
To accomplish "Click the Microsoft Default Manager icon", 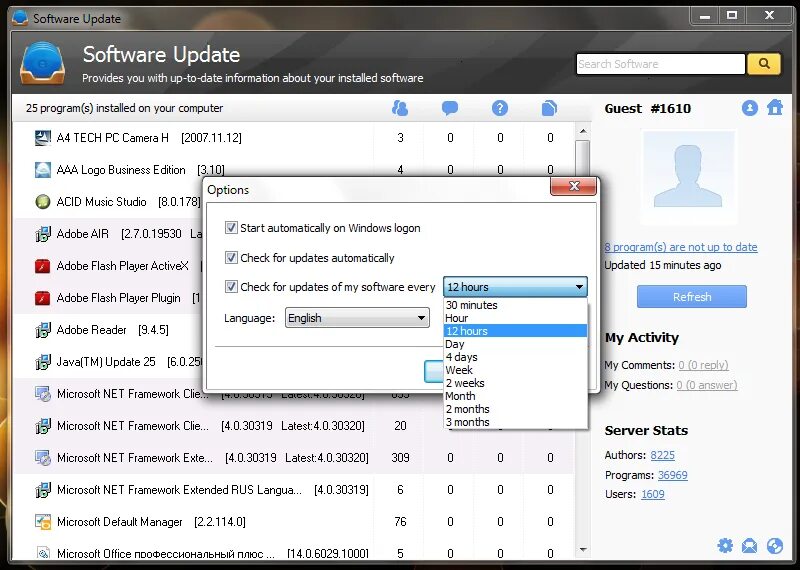I will 43,522.
